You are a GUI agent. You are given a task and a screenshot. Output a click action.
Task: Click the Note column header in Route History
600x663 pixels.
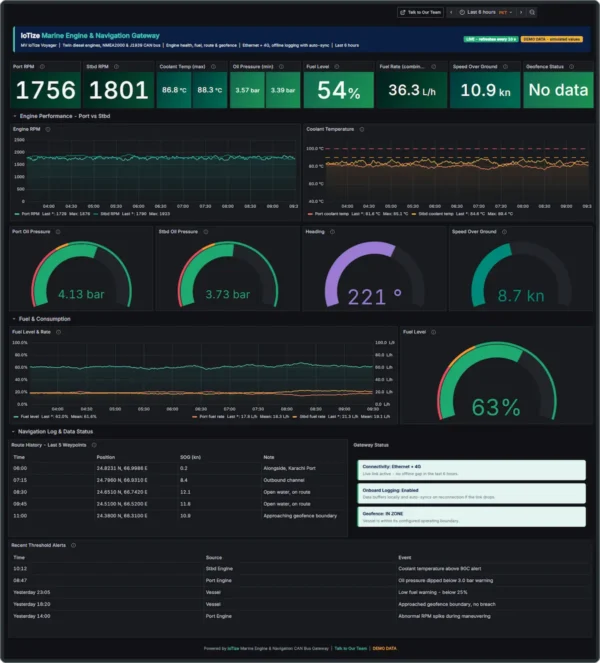(x=269, y=457)
